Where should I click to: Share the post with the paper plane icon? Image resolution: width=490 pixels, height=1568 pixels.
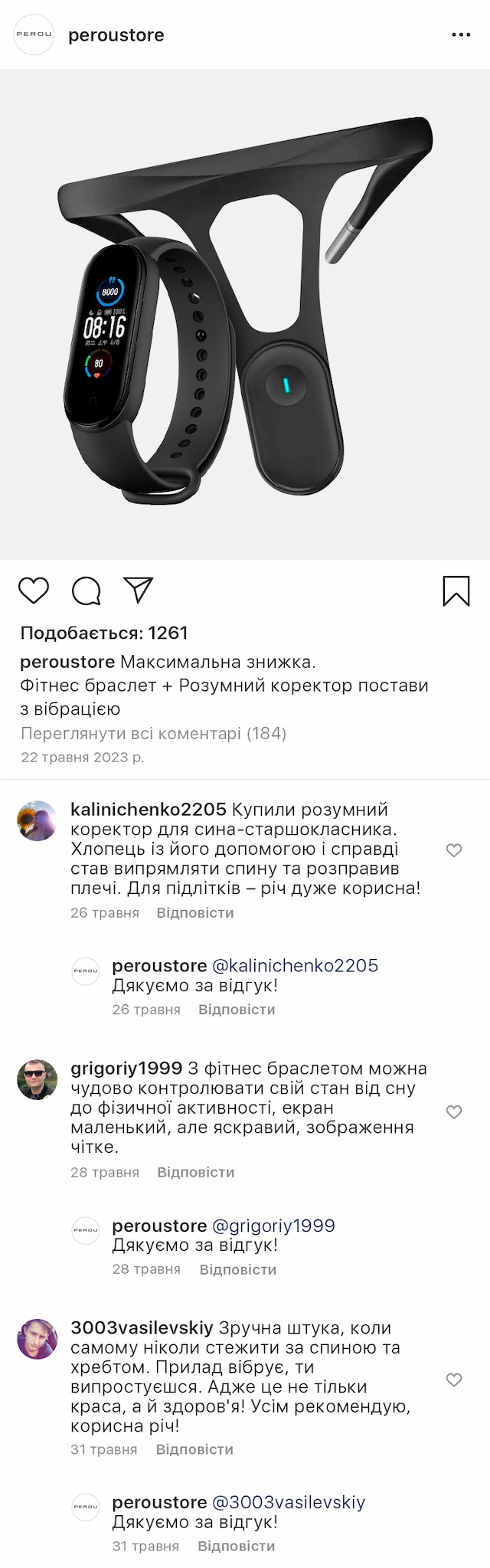[139, 590]
